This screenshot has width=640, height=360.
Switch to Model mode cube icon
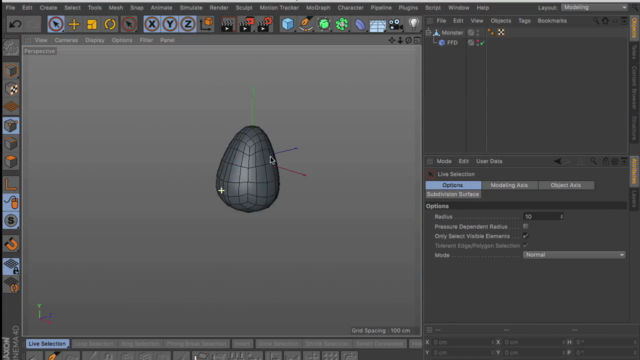(x=11, y=71)
